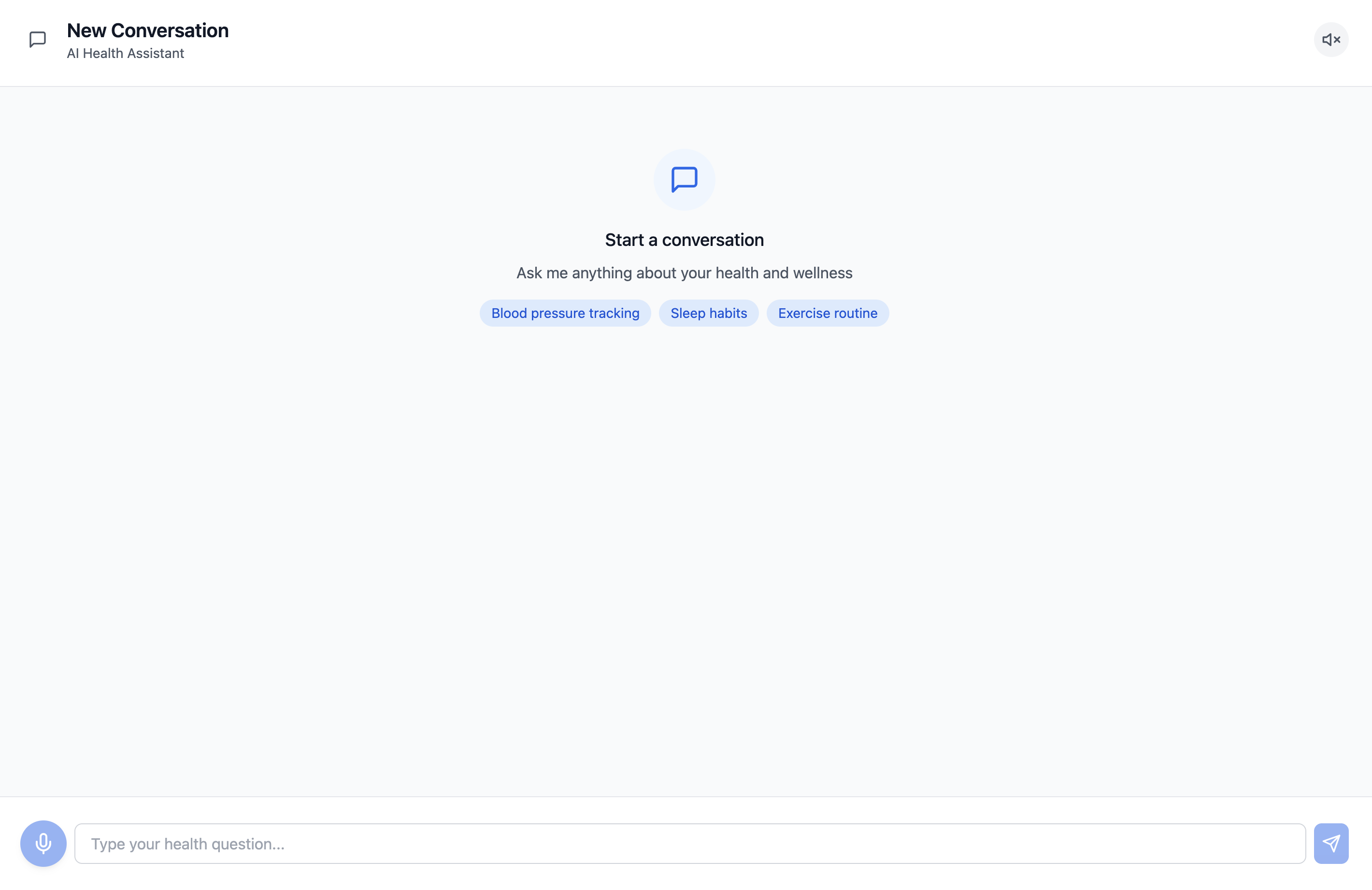This screenshot has width=1372, height=890.
Task: Select the Sleep habits suggestion chip
Action: coord(709,313)
